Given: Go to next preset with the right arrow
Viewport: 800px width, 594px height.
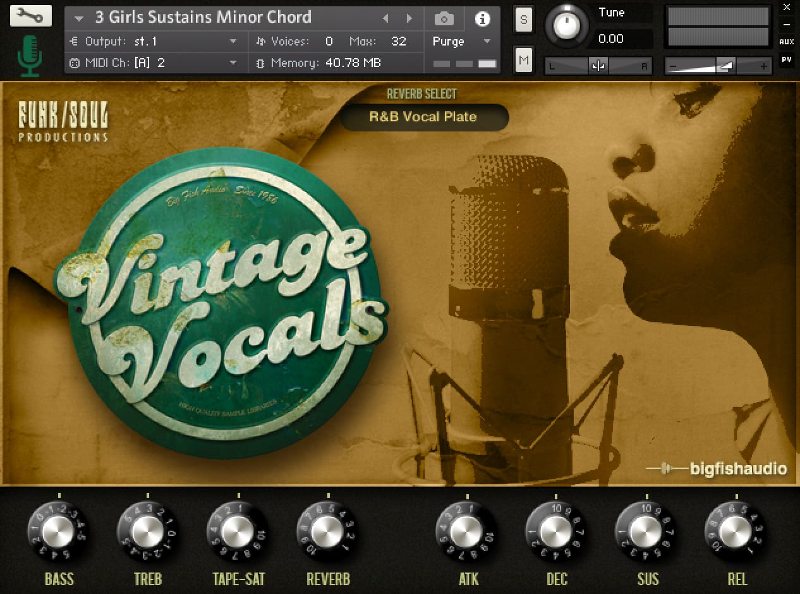Looking at the screenshot, I should tap(409, 17).
